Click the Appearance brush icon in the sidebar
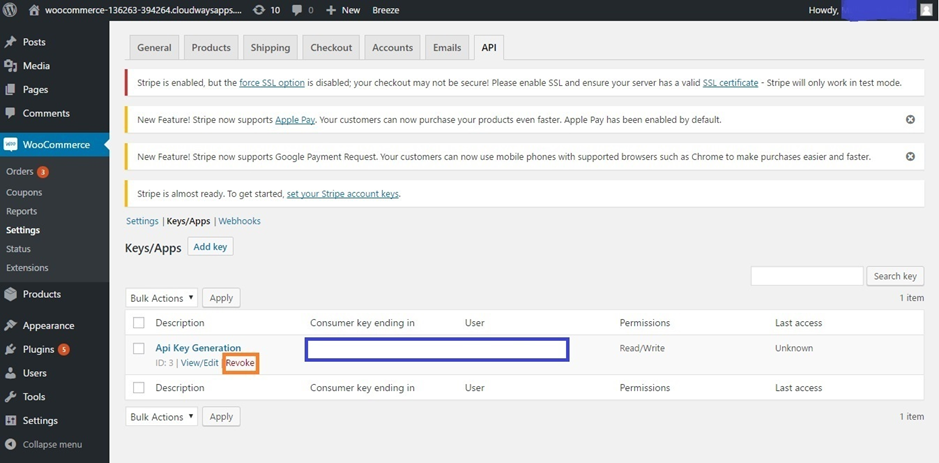 point(10,326)
